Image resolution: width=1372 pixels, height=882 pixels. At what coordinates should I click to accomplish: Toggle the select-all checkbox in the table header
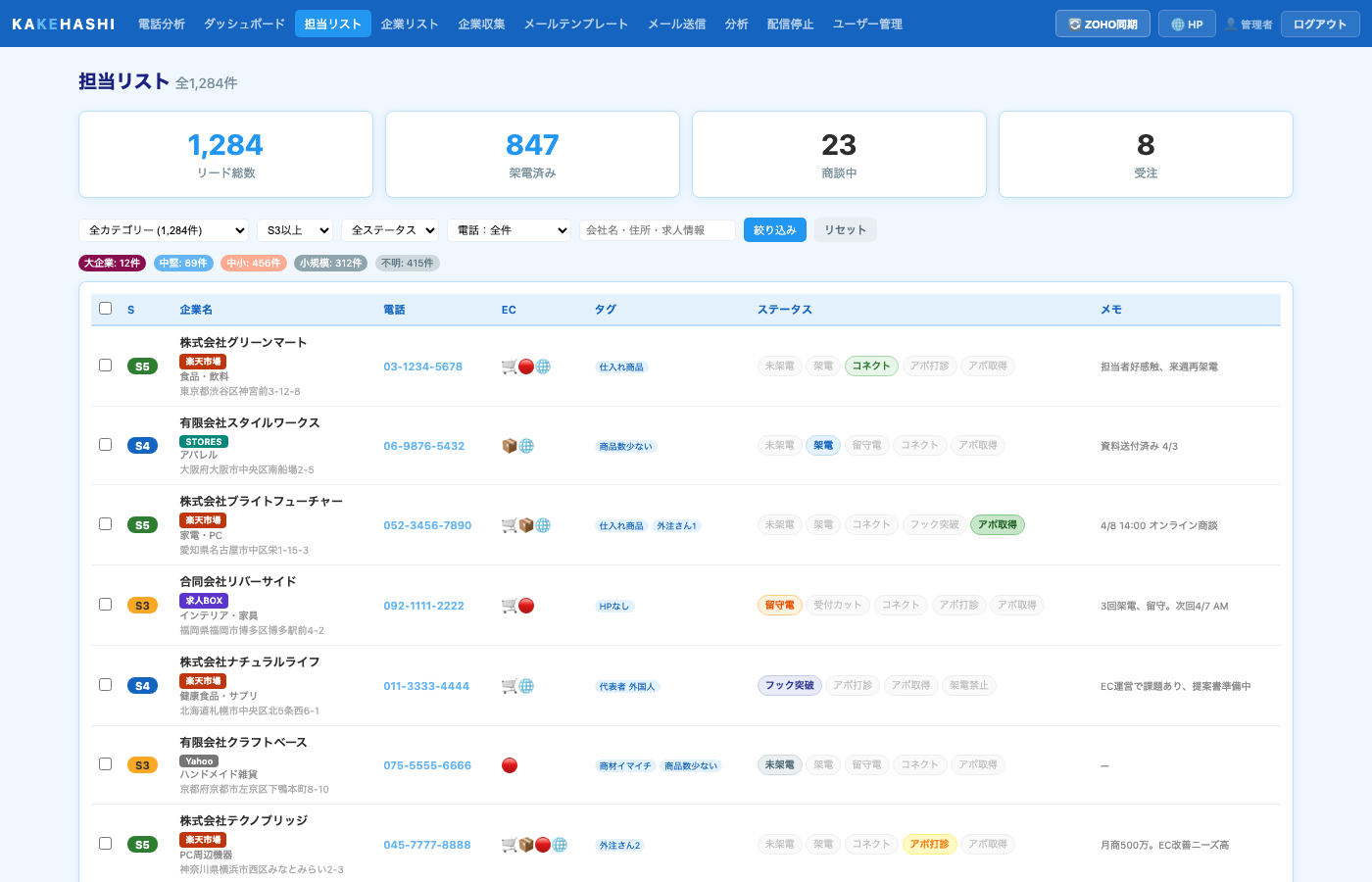tap(105, 308)
